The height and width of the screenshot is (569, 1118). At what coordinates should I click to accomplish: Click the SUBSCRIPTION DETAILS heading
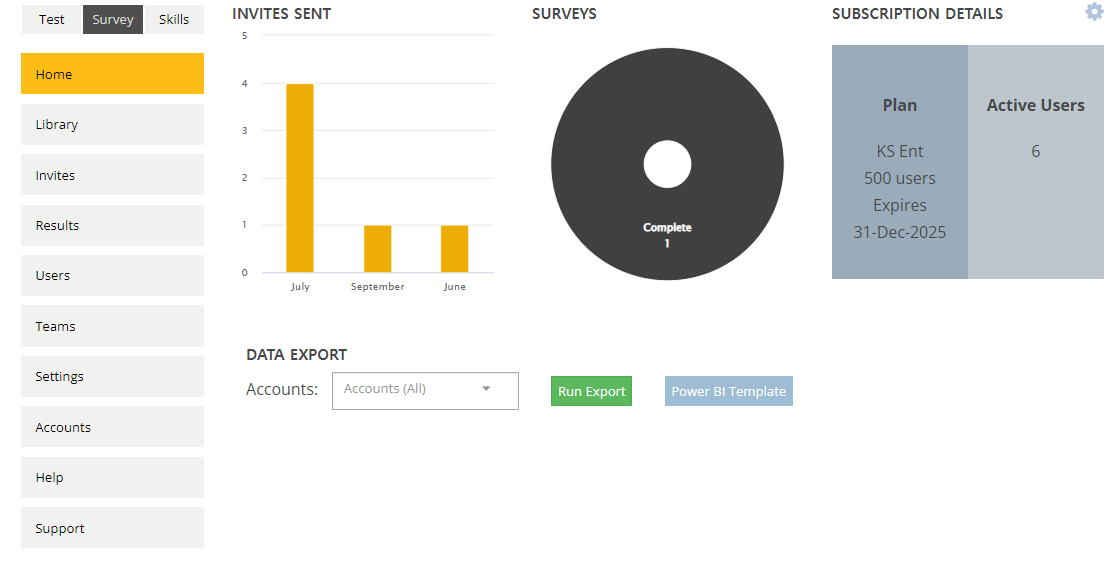pyautogui.click(x=918, y=14)
